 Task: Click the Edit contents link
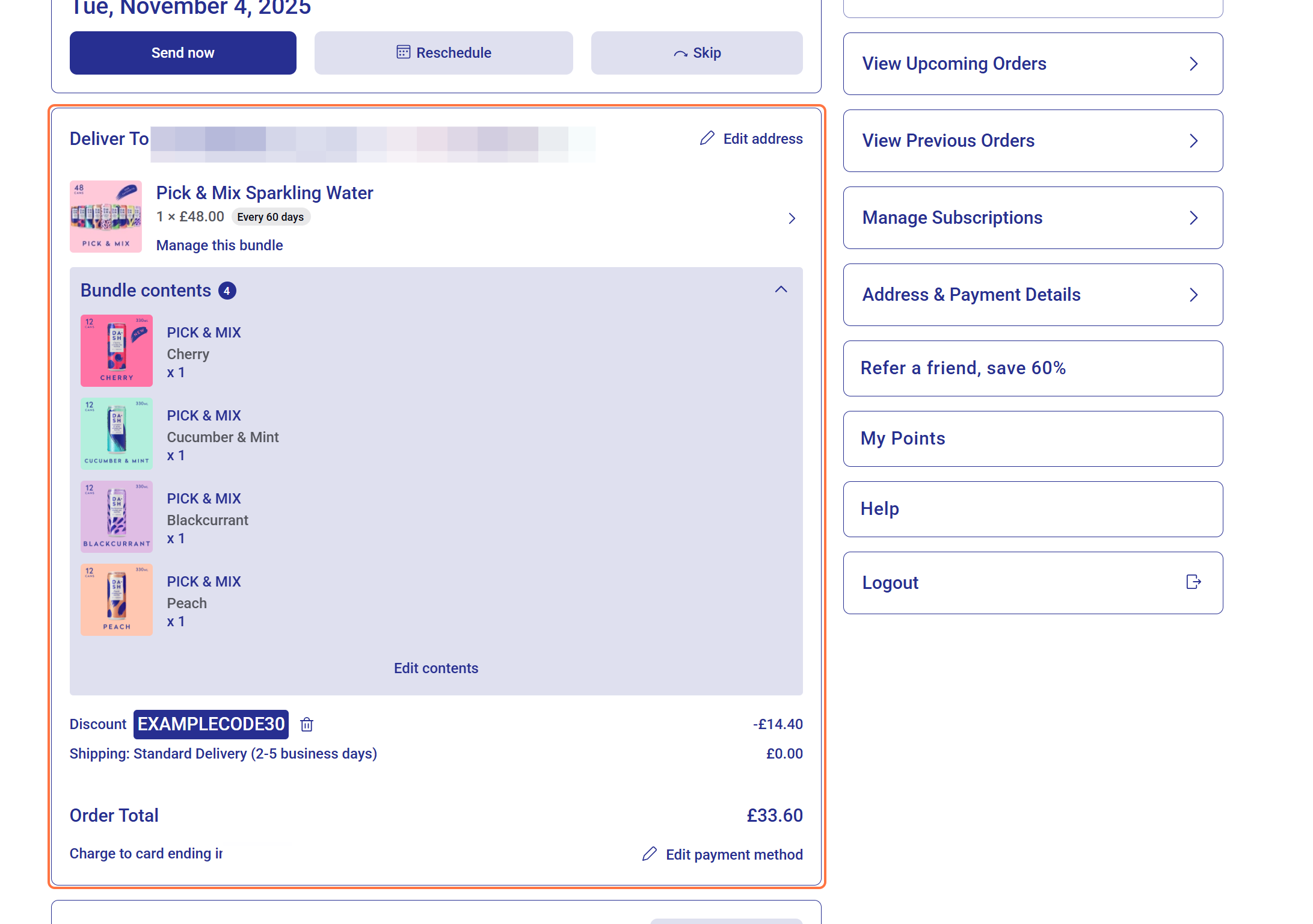click(436, 668)
